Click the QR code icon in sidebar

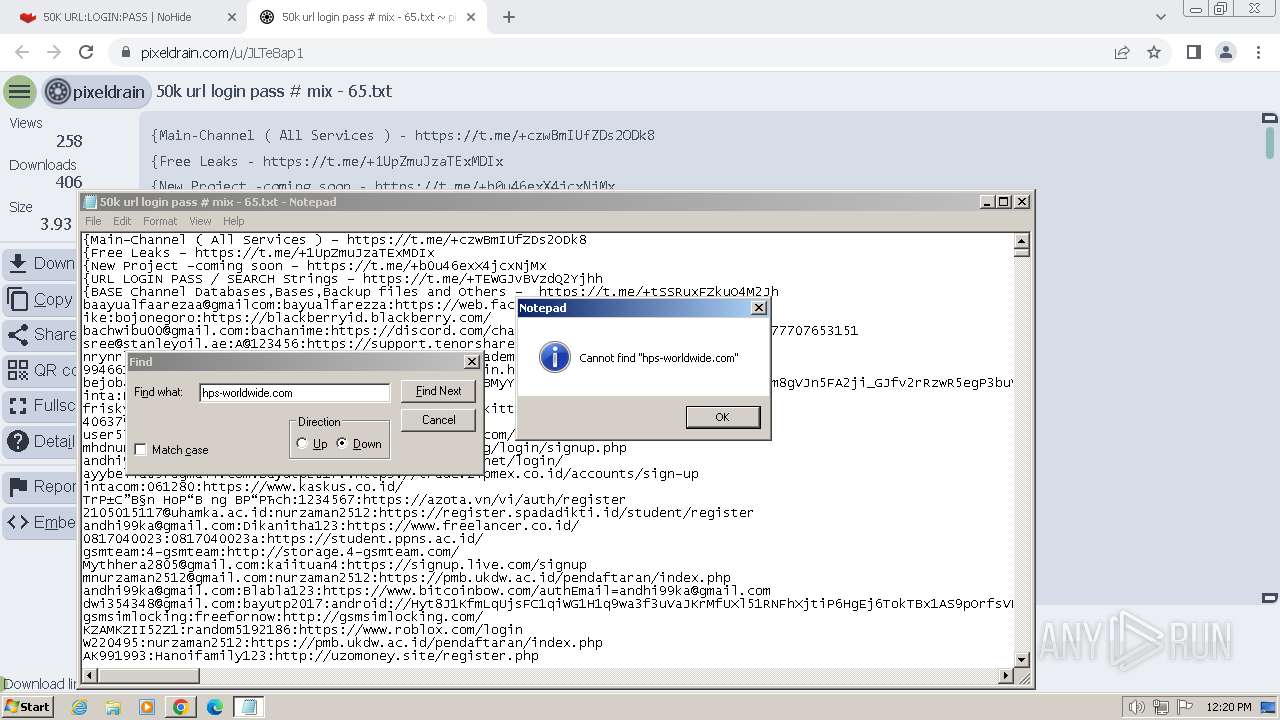[18, 370]
